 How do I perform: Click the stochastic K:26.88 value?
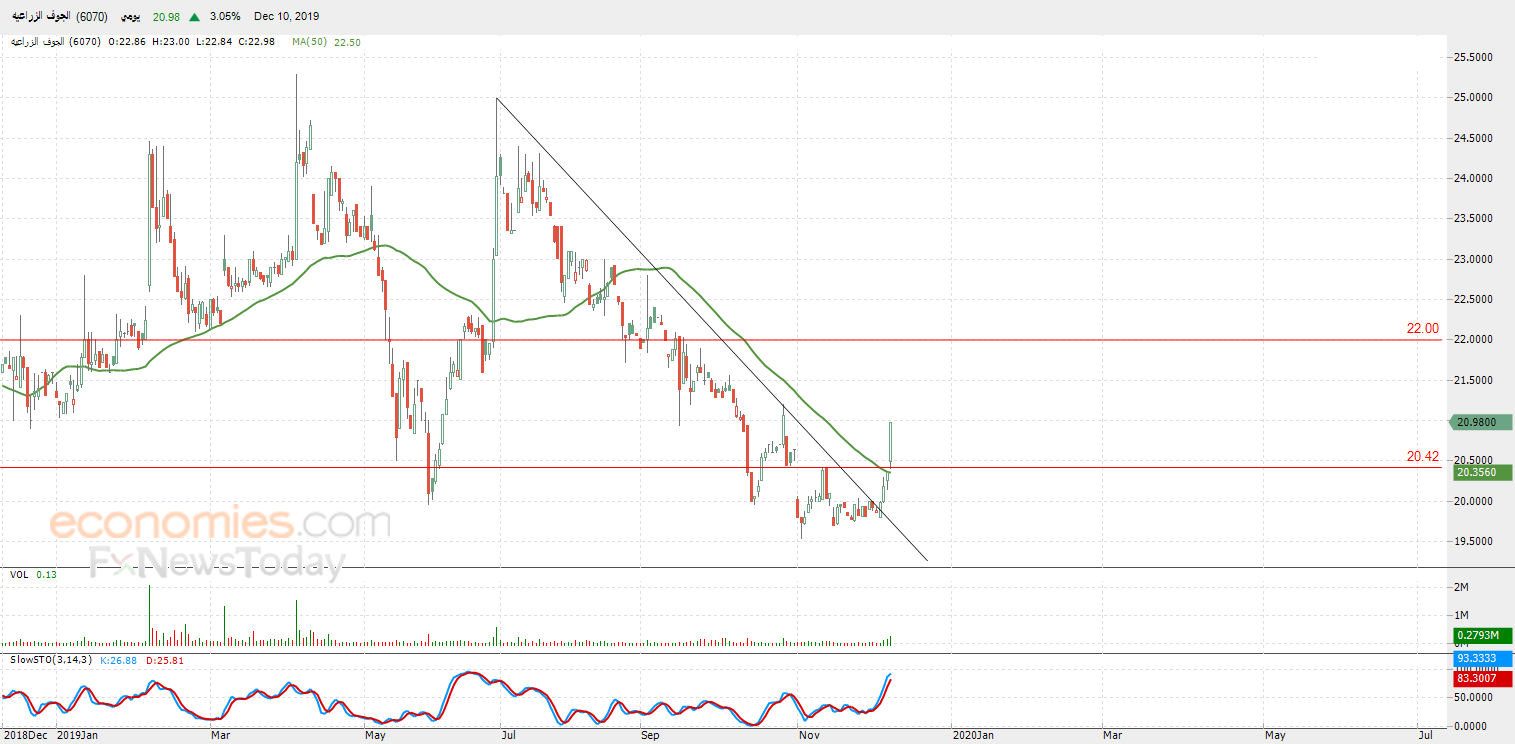pyautogui.click(x=120, y=660)
